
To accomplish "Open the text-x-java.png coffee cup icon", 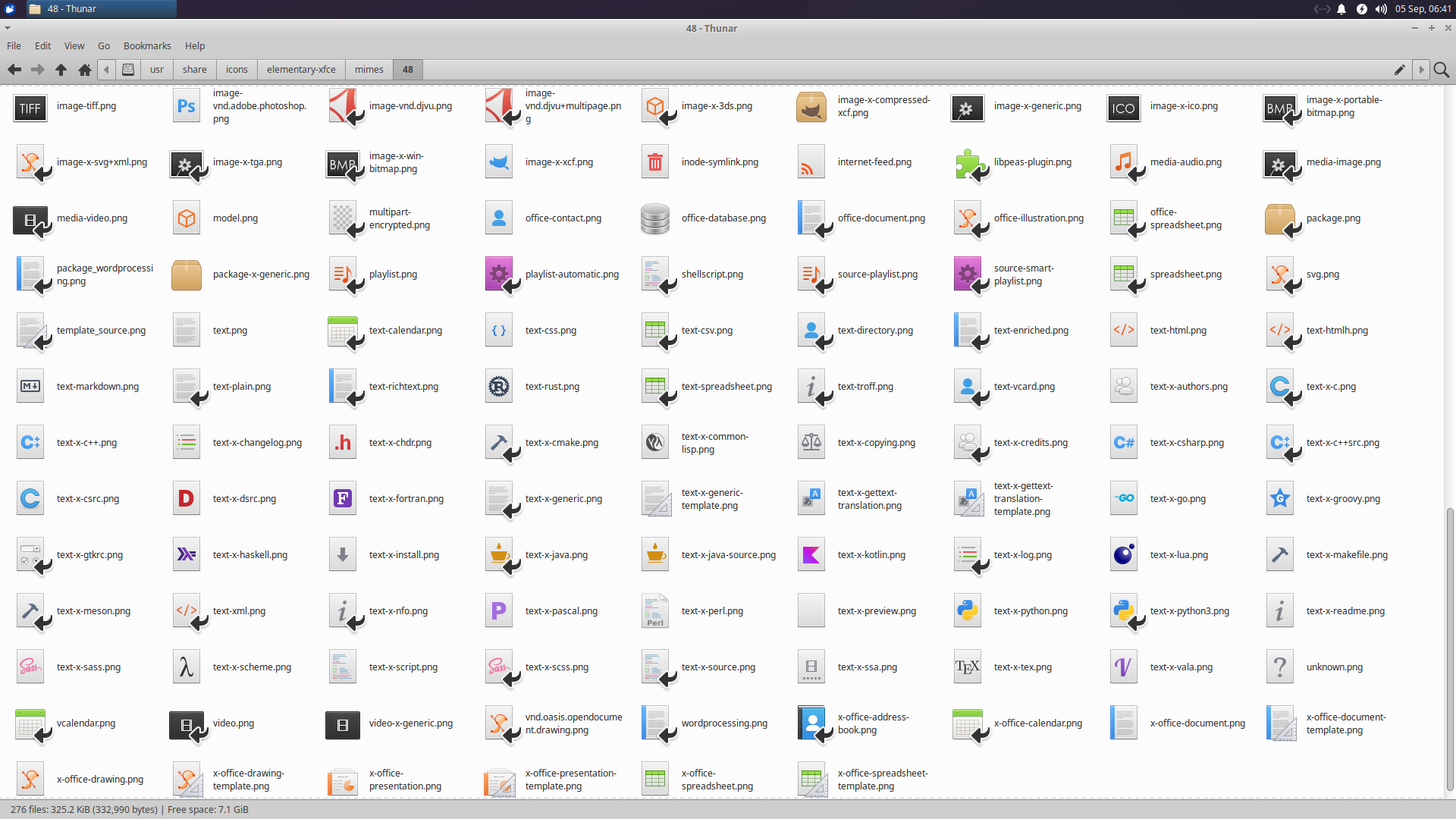I will click(x=498, y=554).
